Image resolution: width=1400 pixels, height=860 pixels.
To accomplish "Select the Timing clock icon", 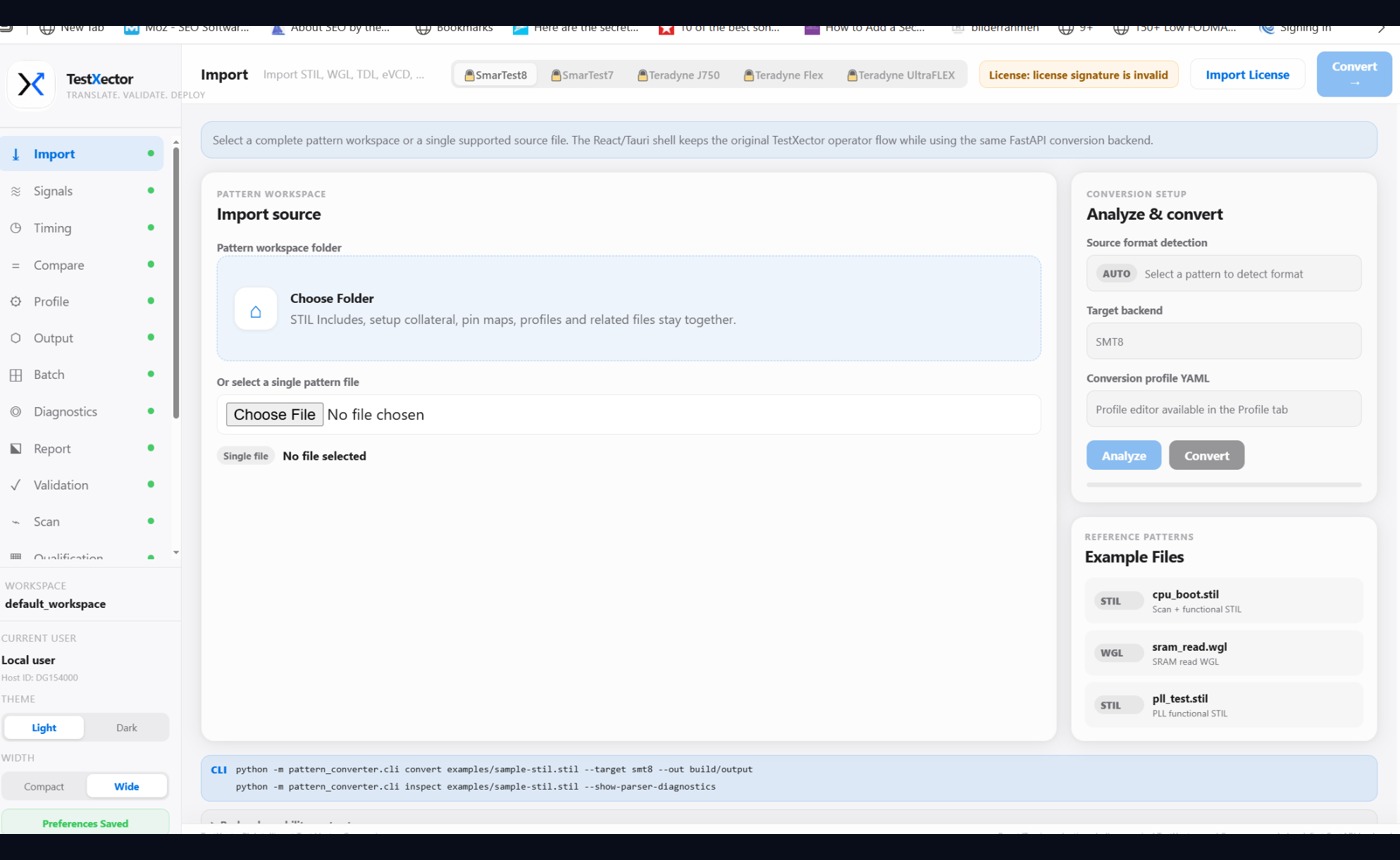I will 15,228.
